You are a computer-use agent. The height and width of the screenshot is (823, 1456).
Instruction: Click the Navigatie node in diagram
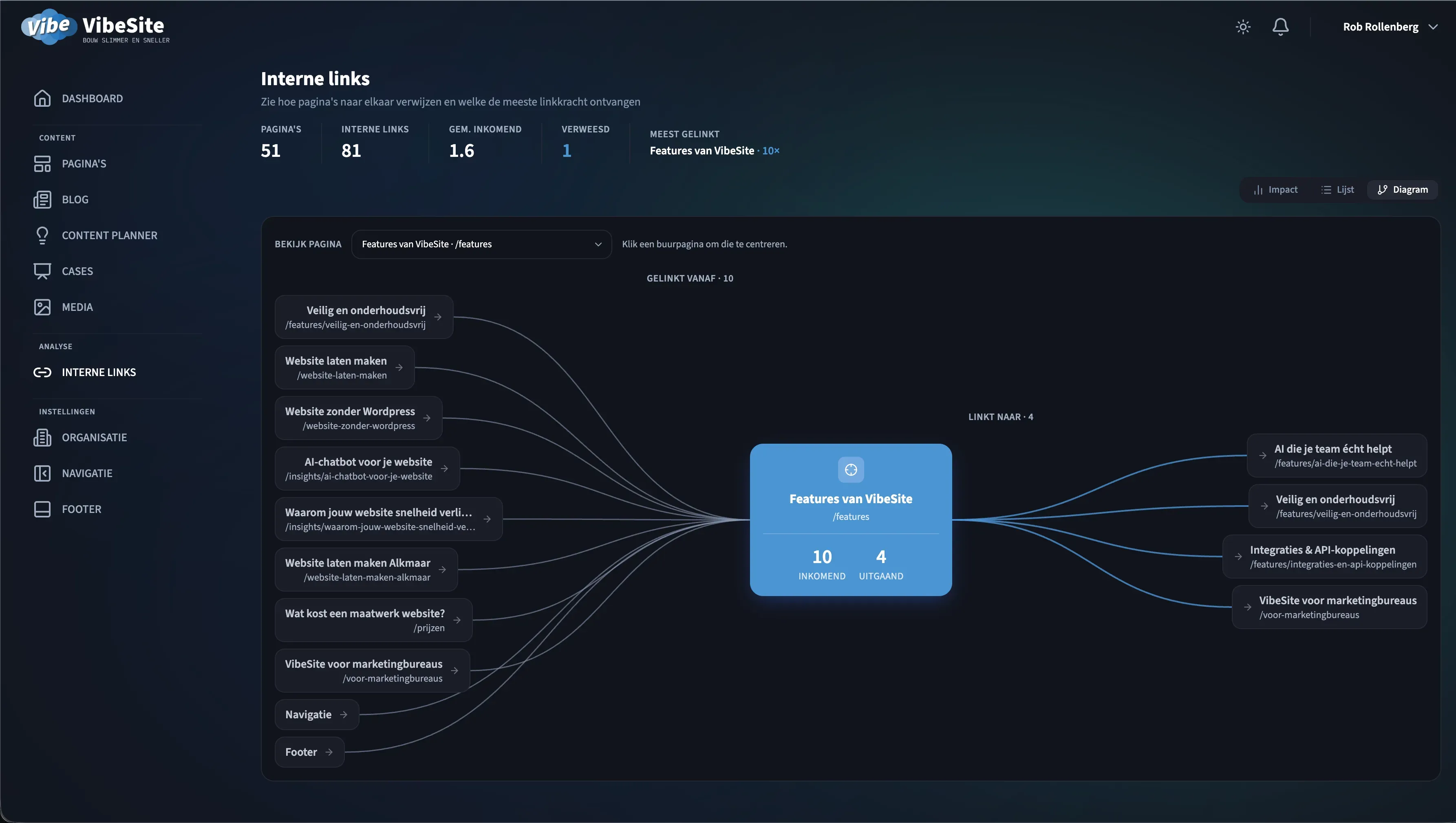pyautogui.click(x=317, y=715)
